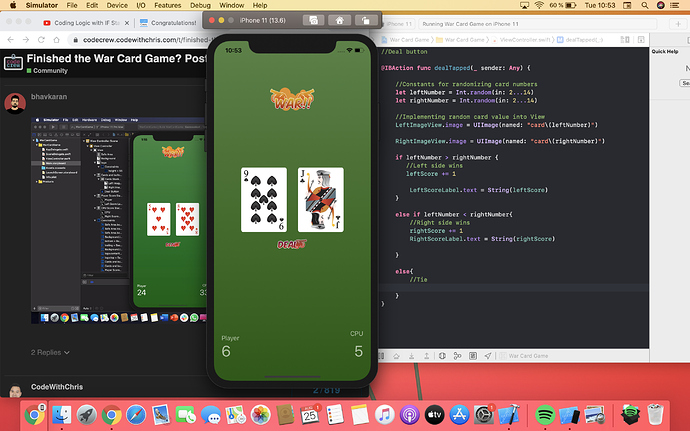Click the simulator rotate device icon
The image size is (690, 431).
366,19
